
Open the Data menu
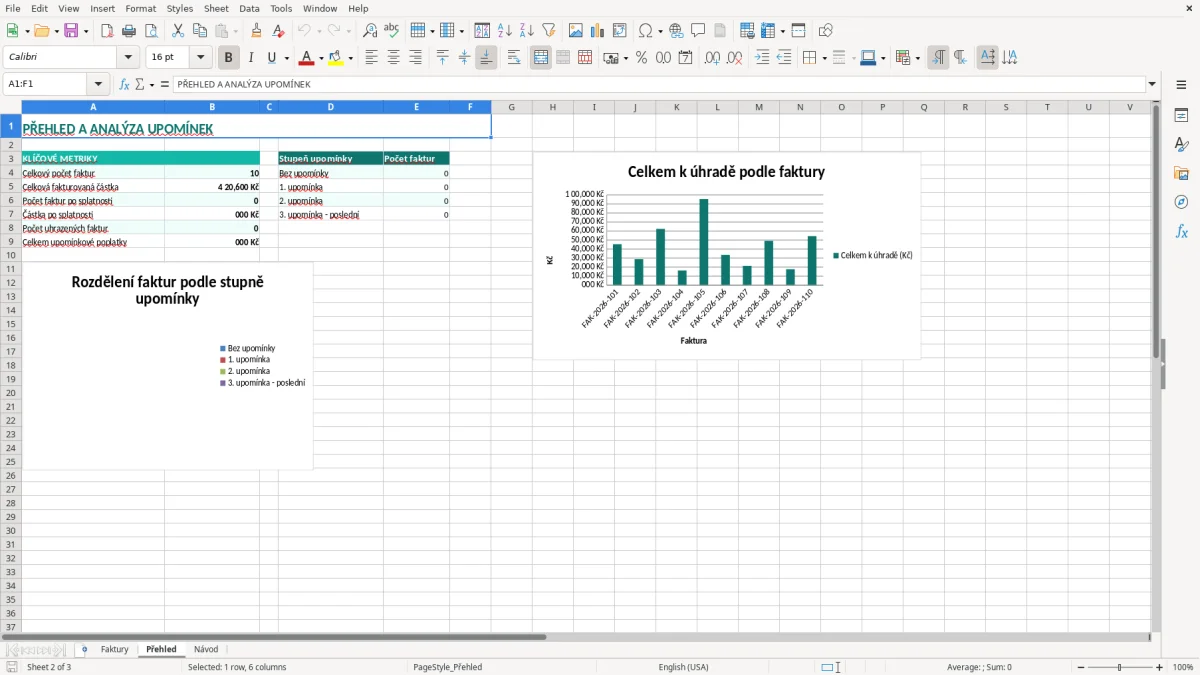250,8
